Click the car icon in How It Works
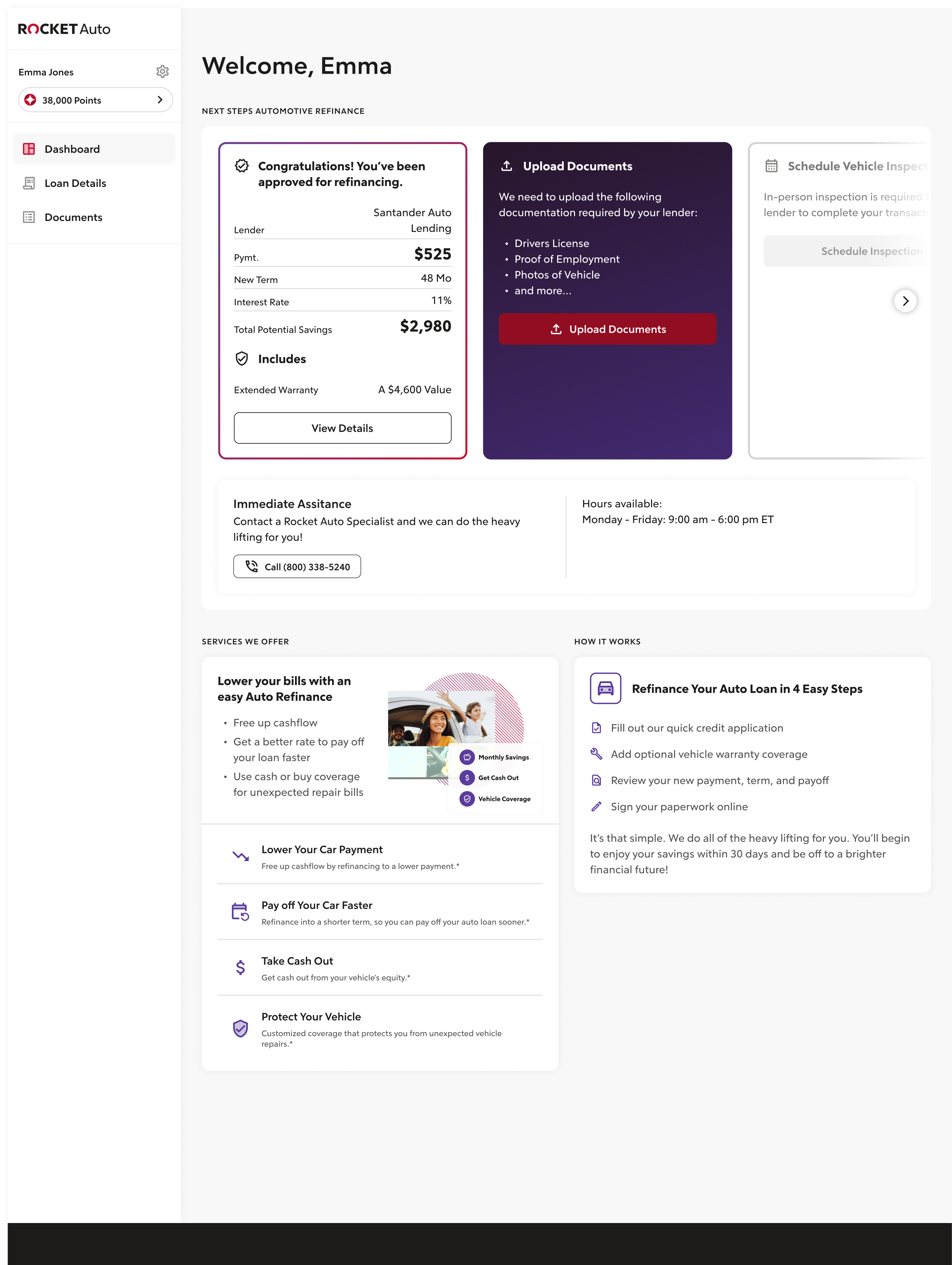 tap(605, 688)
